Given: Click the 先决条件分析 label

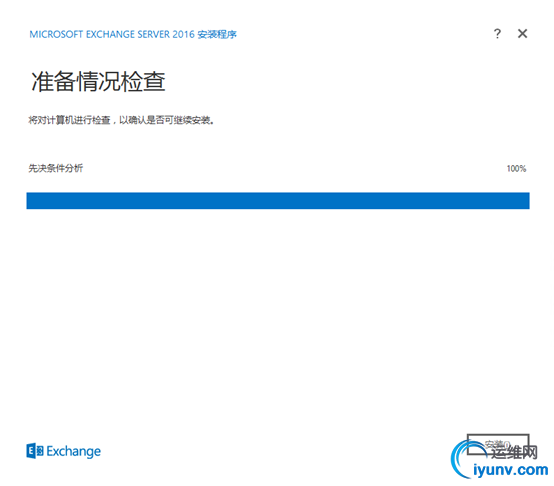Looking at the screenshot, I should (x=55, y=168).
